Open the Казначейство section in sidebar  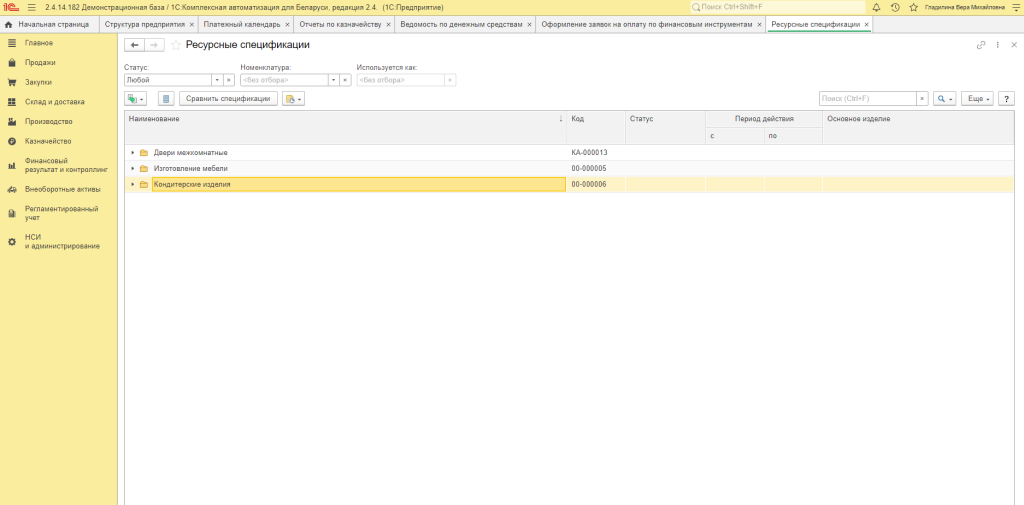47,141
